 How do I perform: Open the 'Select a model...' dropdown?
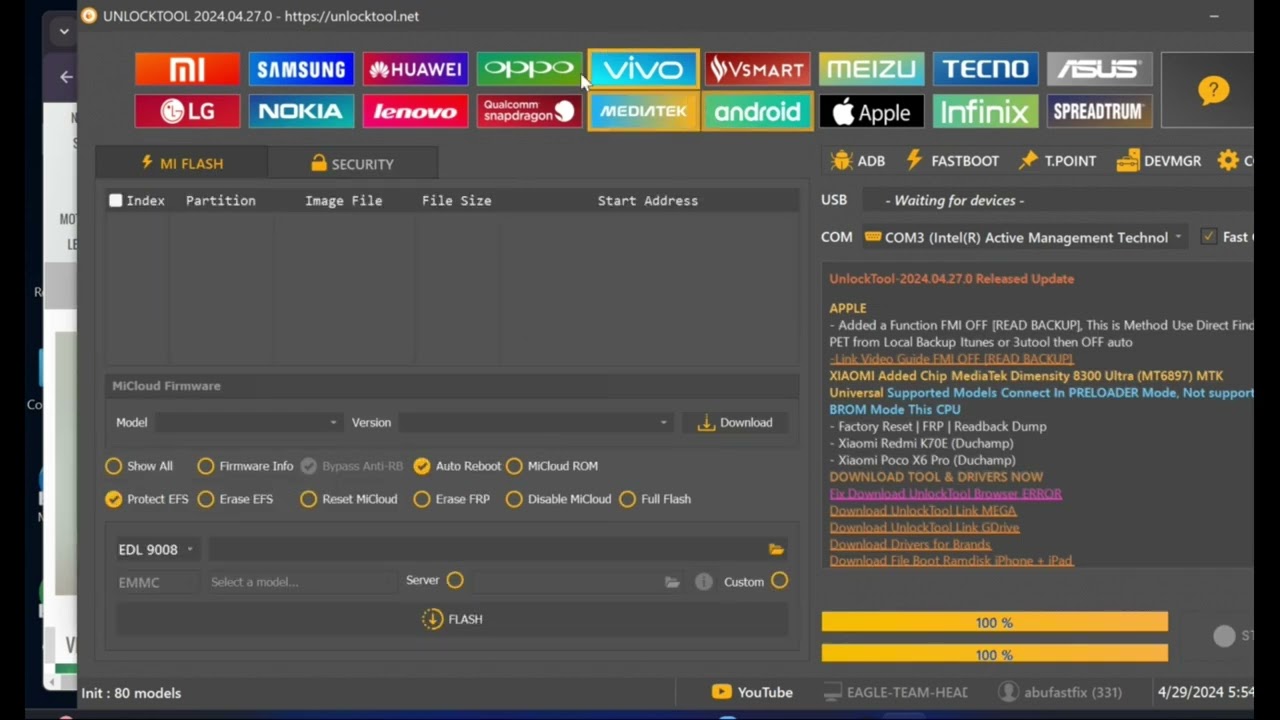coord(300,582)
